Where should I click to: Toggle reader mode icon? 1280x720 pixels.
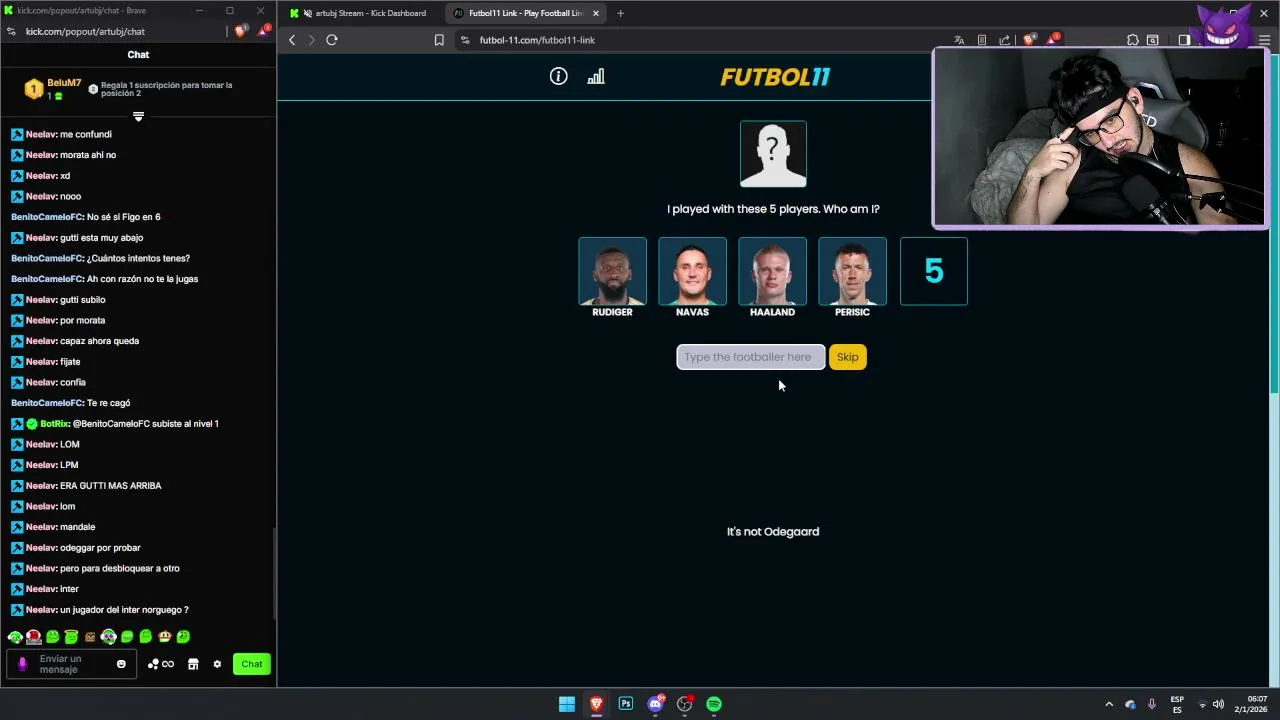click(982, 40)
